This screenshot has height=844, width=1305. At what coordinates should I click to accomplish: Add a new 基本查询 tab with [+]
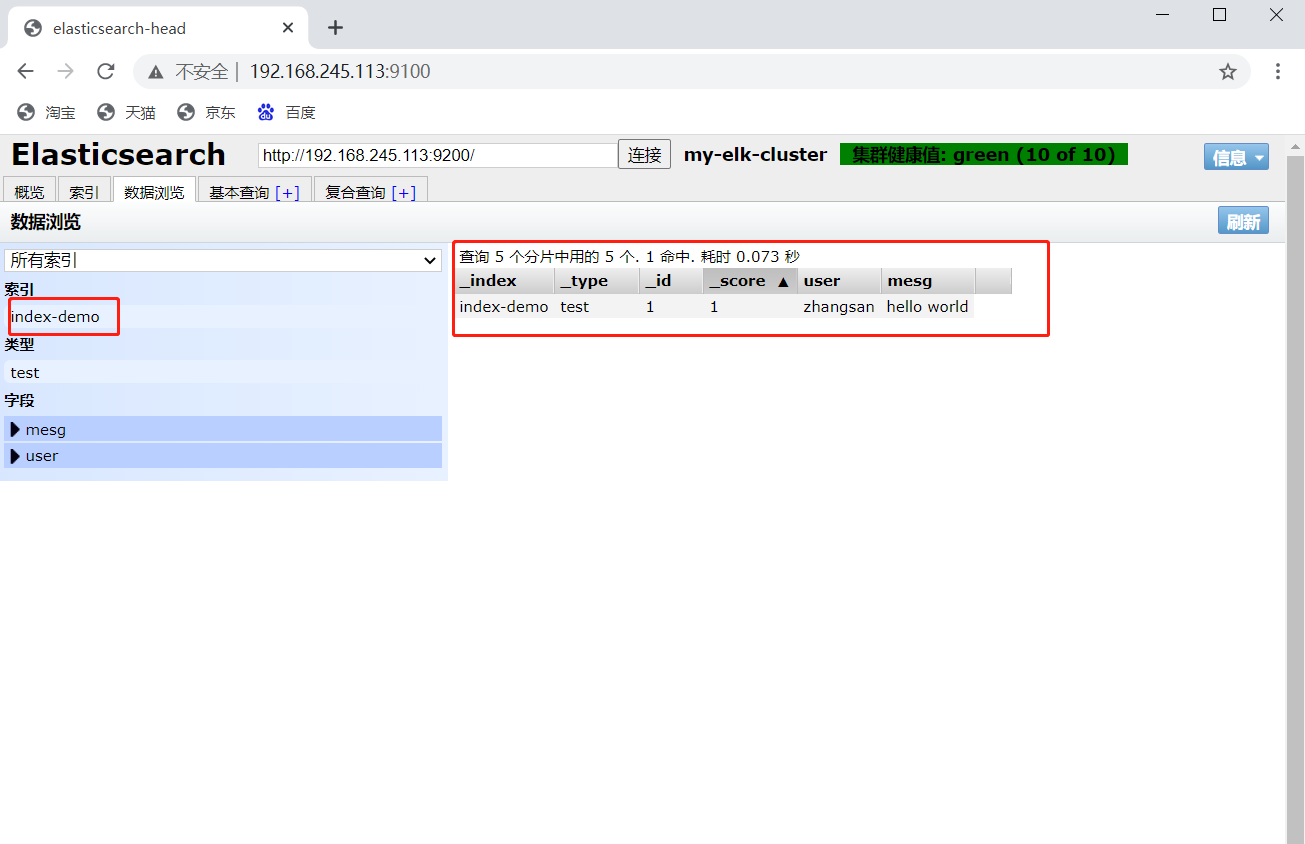[x=287, y=192]
